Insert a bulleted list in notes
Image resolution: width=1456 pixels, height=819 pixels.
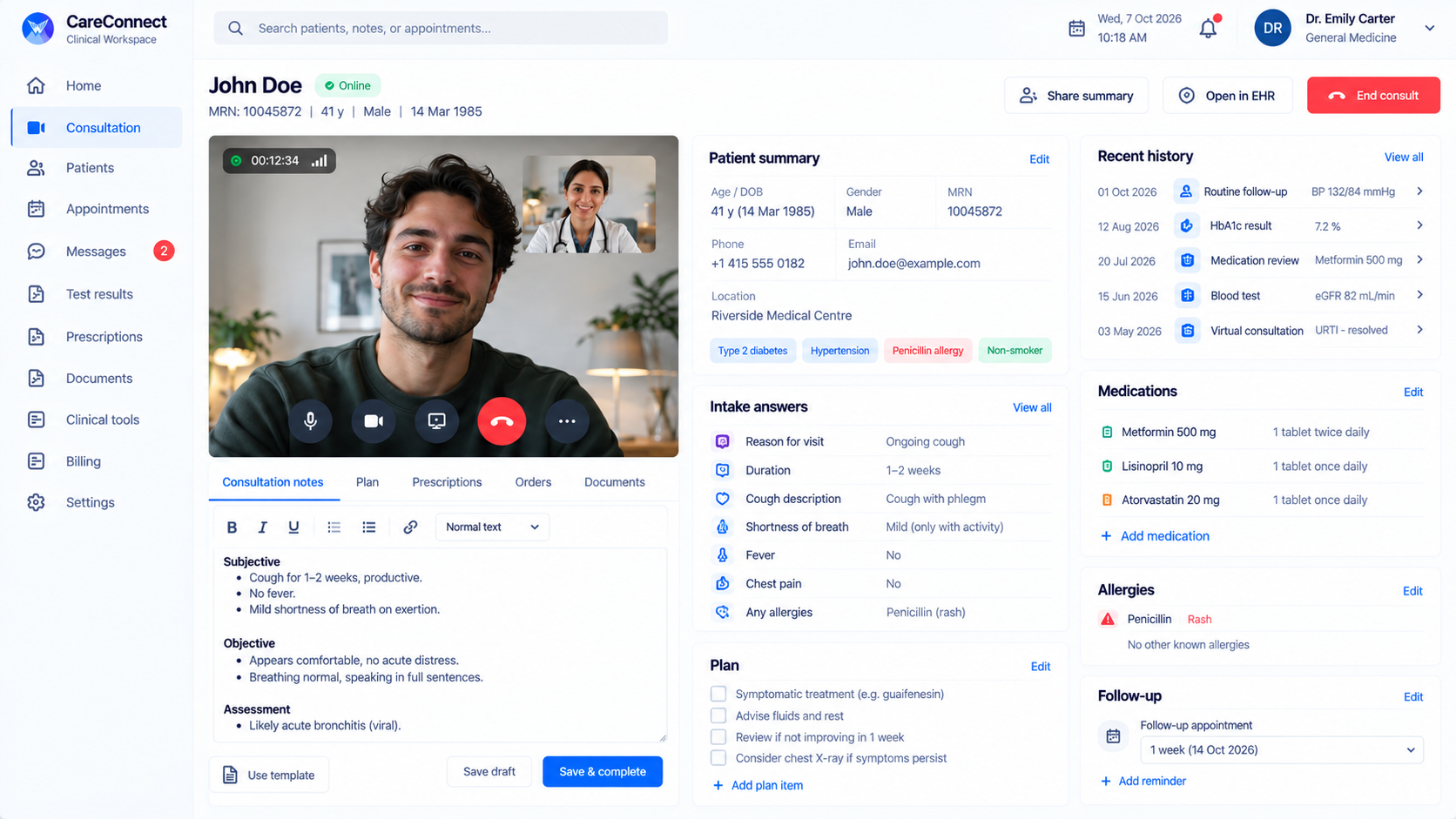(x=369, y=527)
